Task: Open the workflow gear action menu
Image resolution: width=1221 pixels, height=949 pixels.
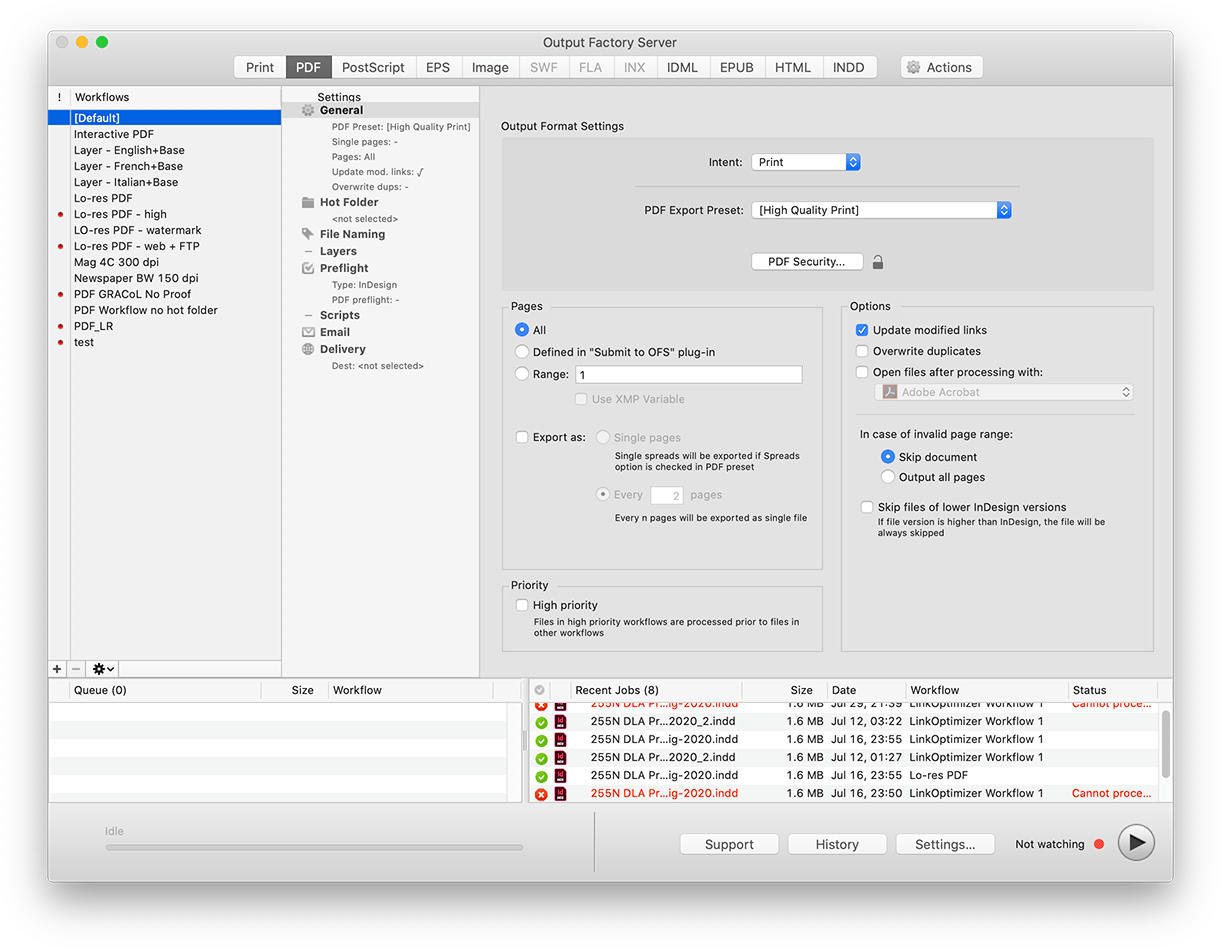Action: point(100,668)
